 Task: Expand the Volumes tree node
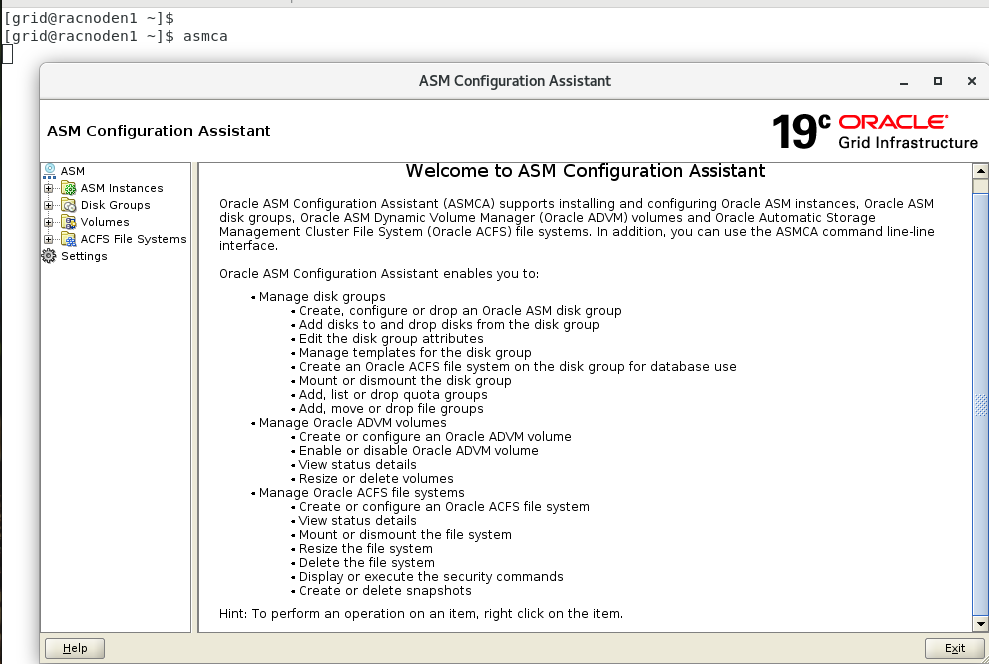[x=49, y=222]
